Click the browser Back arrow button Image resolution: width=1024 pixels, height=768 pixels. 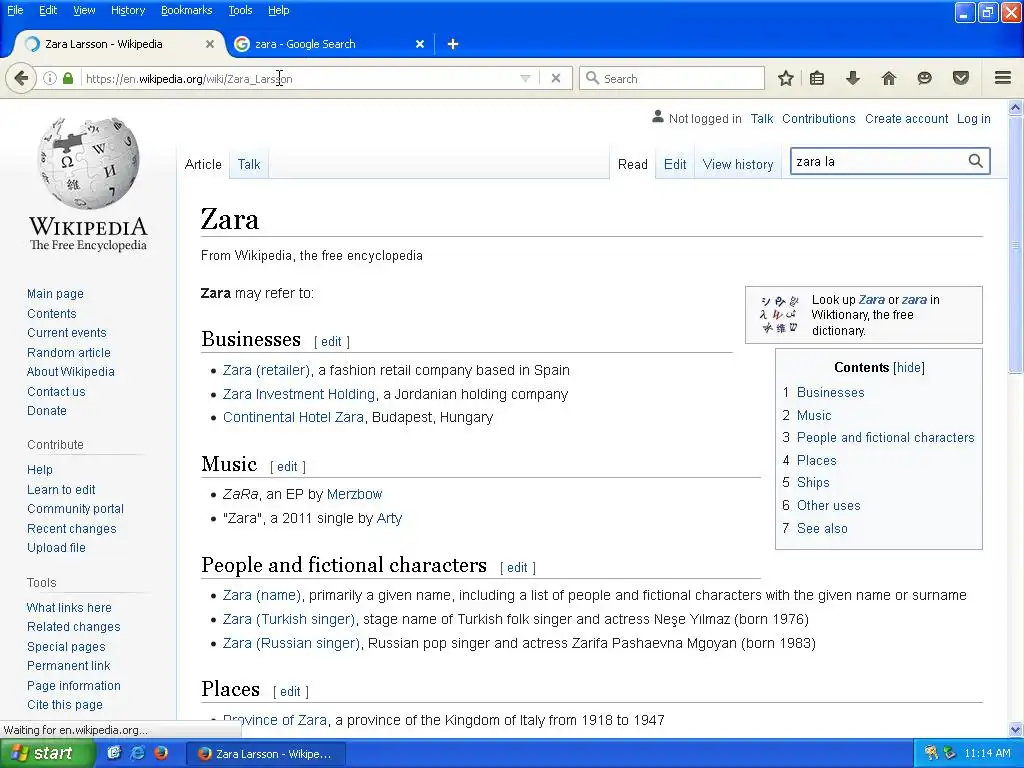[21, 78]
